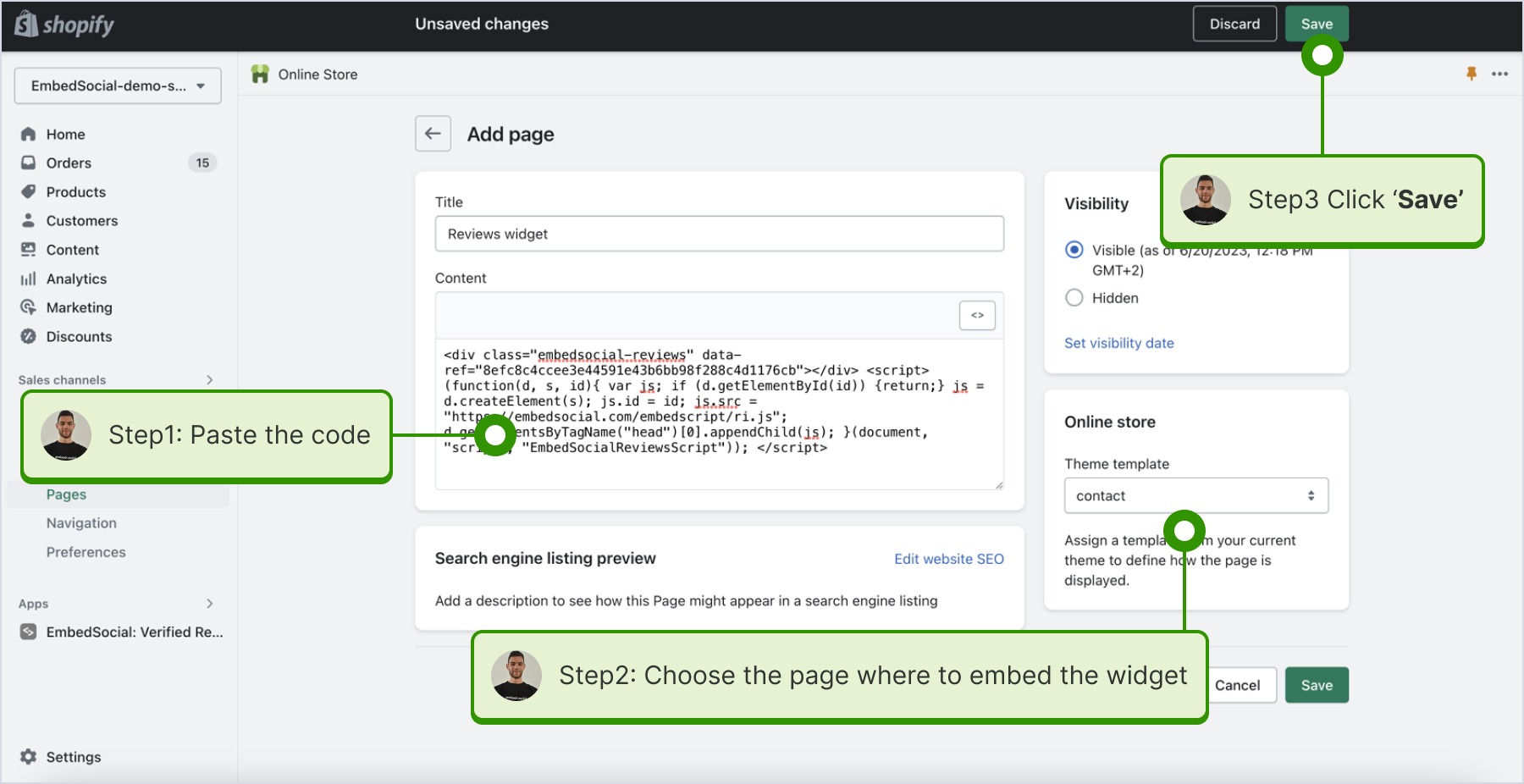Image resolution: width=1524 pixels, height=784 pixels.
Task: Open Content in the sidebar
Action: 73,250
